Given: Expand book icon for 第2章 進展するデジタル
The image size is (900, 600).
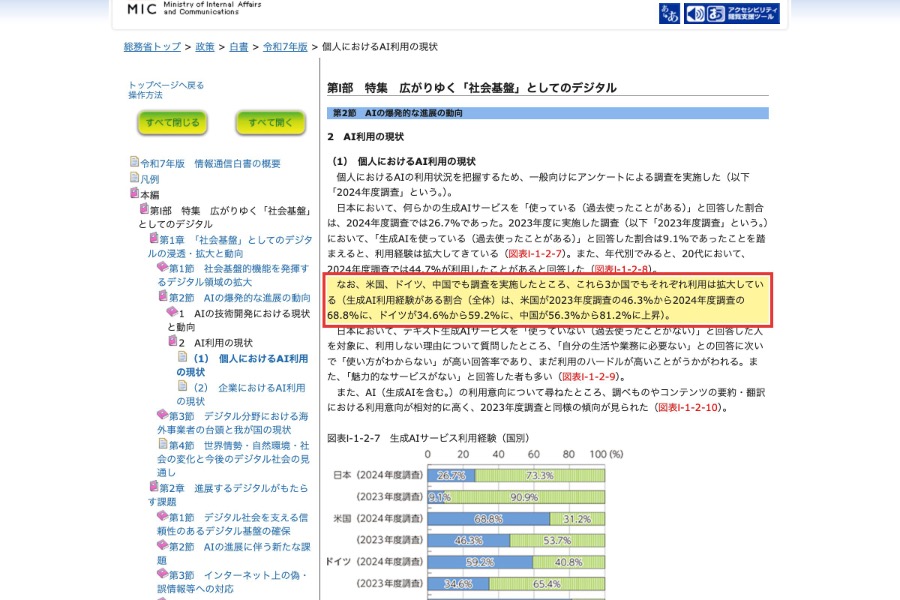Looking at the screenshot, I should (x=154, y=486).
